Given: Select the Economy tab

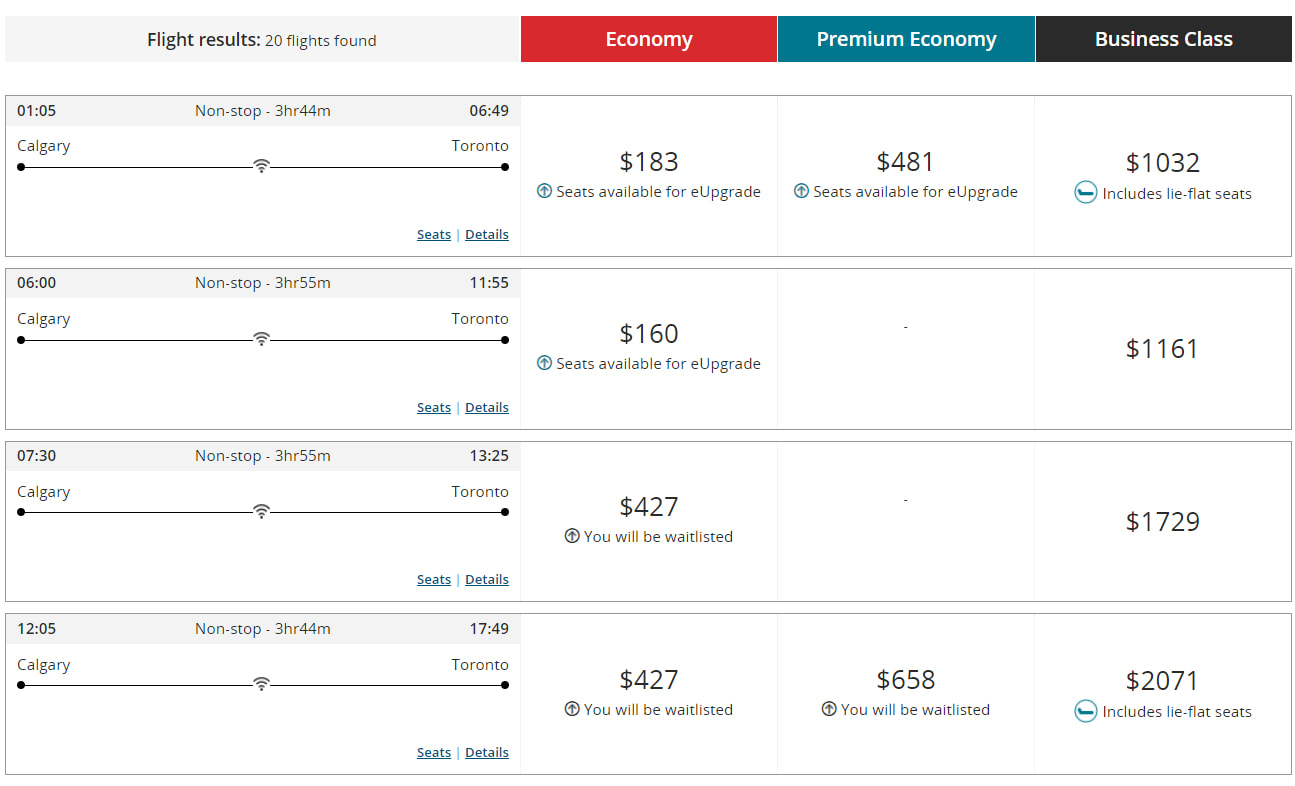Looking at the screenshot, I should [x=648, y=39].
